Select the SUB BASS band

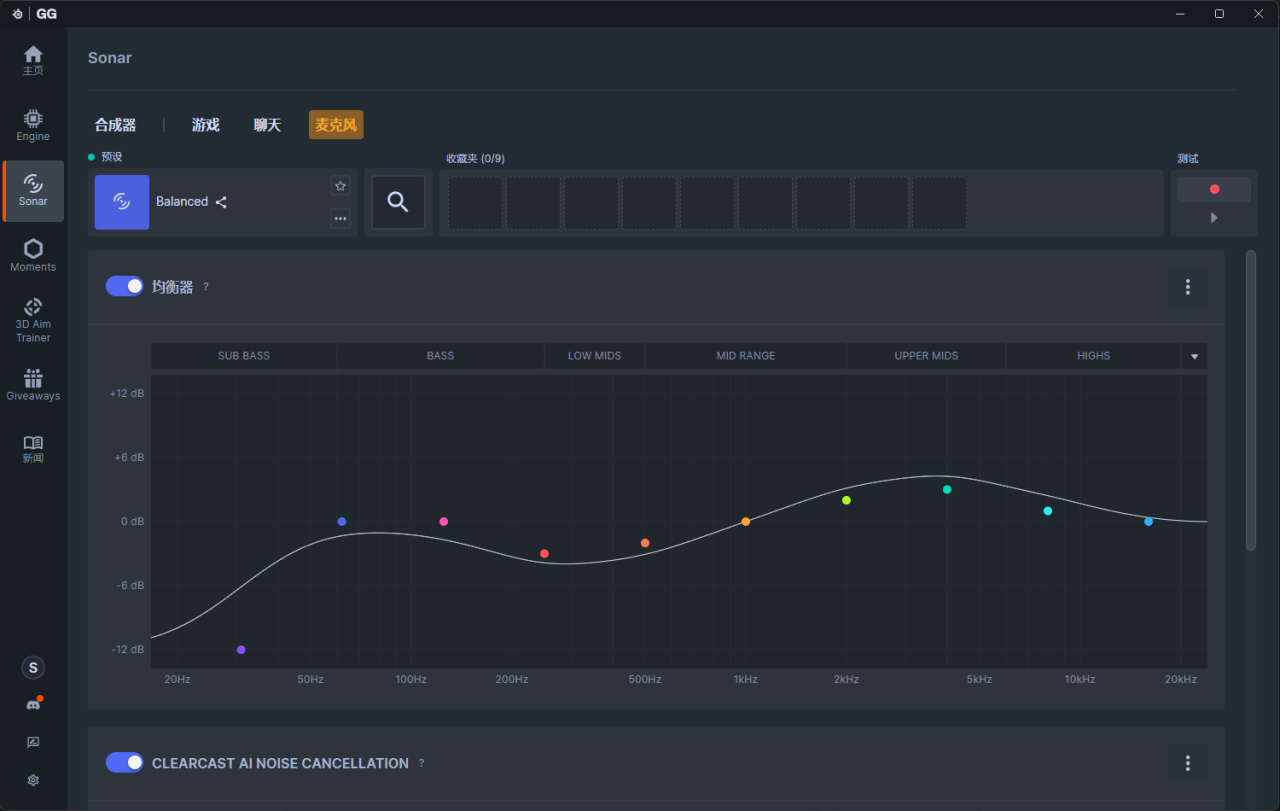[x=244, y=356]
